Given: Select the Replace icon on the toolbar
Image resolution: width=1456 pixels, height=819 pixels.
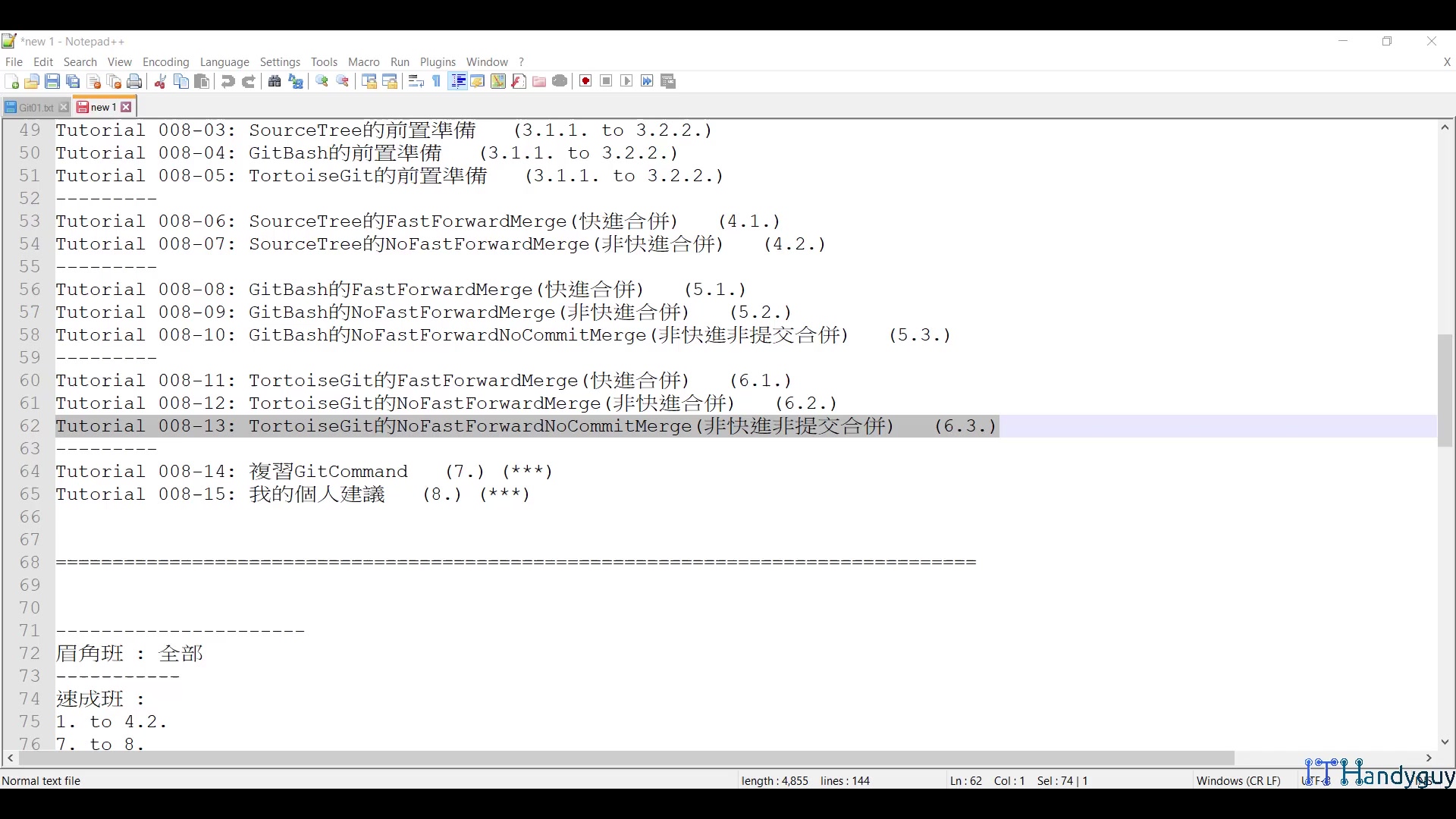Looking at the screenshot, I should [x=295, y=81].
